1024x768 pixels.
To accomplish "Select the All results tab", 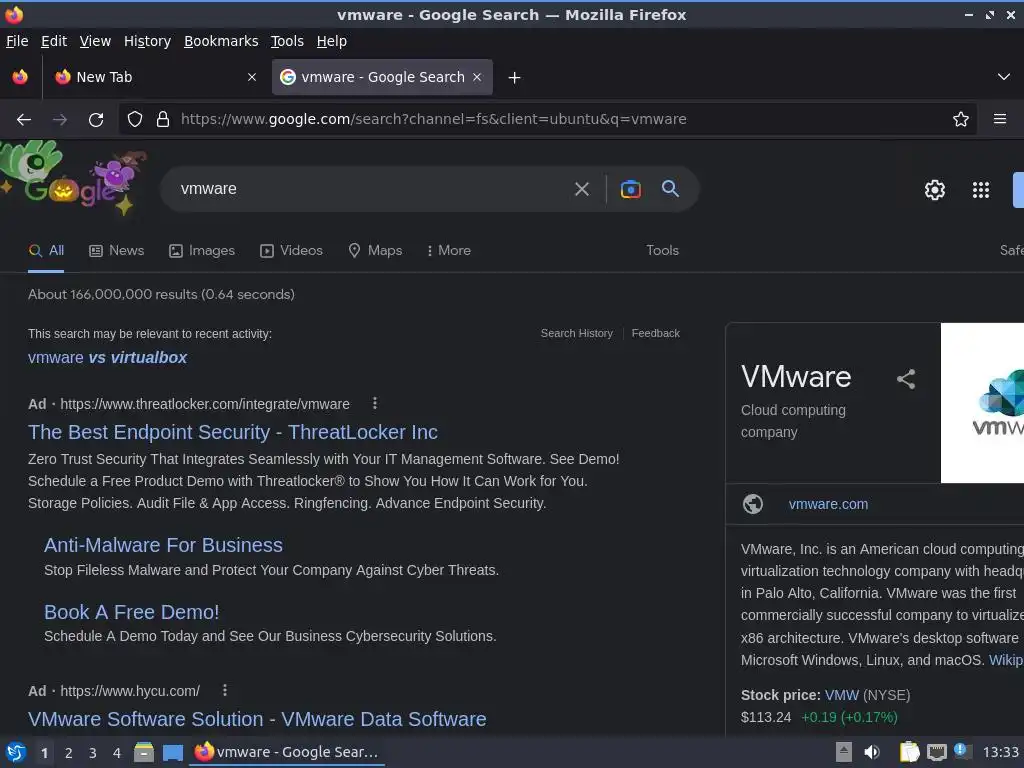I will click(x=46, y=251).
